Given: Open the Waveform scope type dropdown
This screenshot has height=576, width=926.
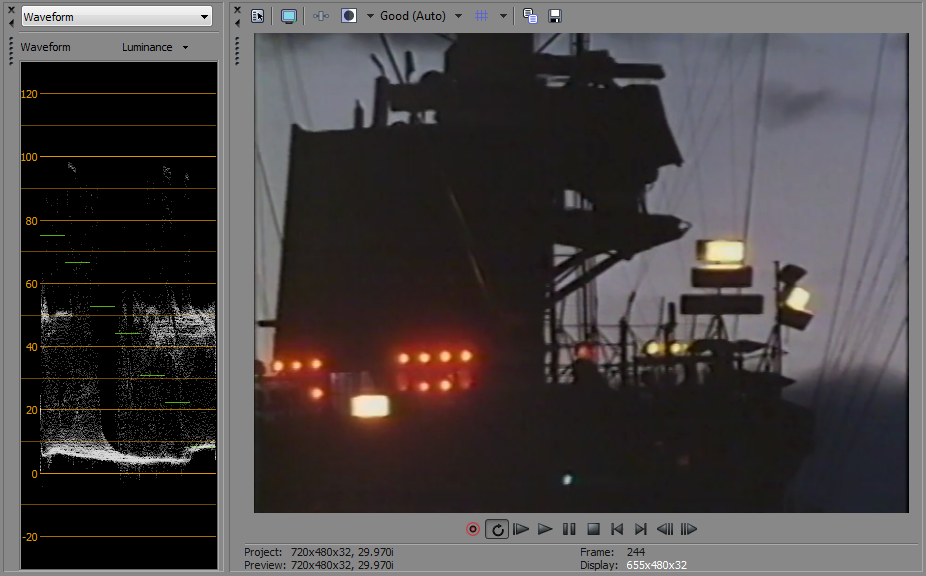Looking at the screenshot, I should 116,17.
